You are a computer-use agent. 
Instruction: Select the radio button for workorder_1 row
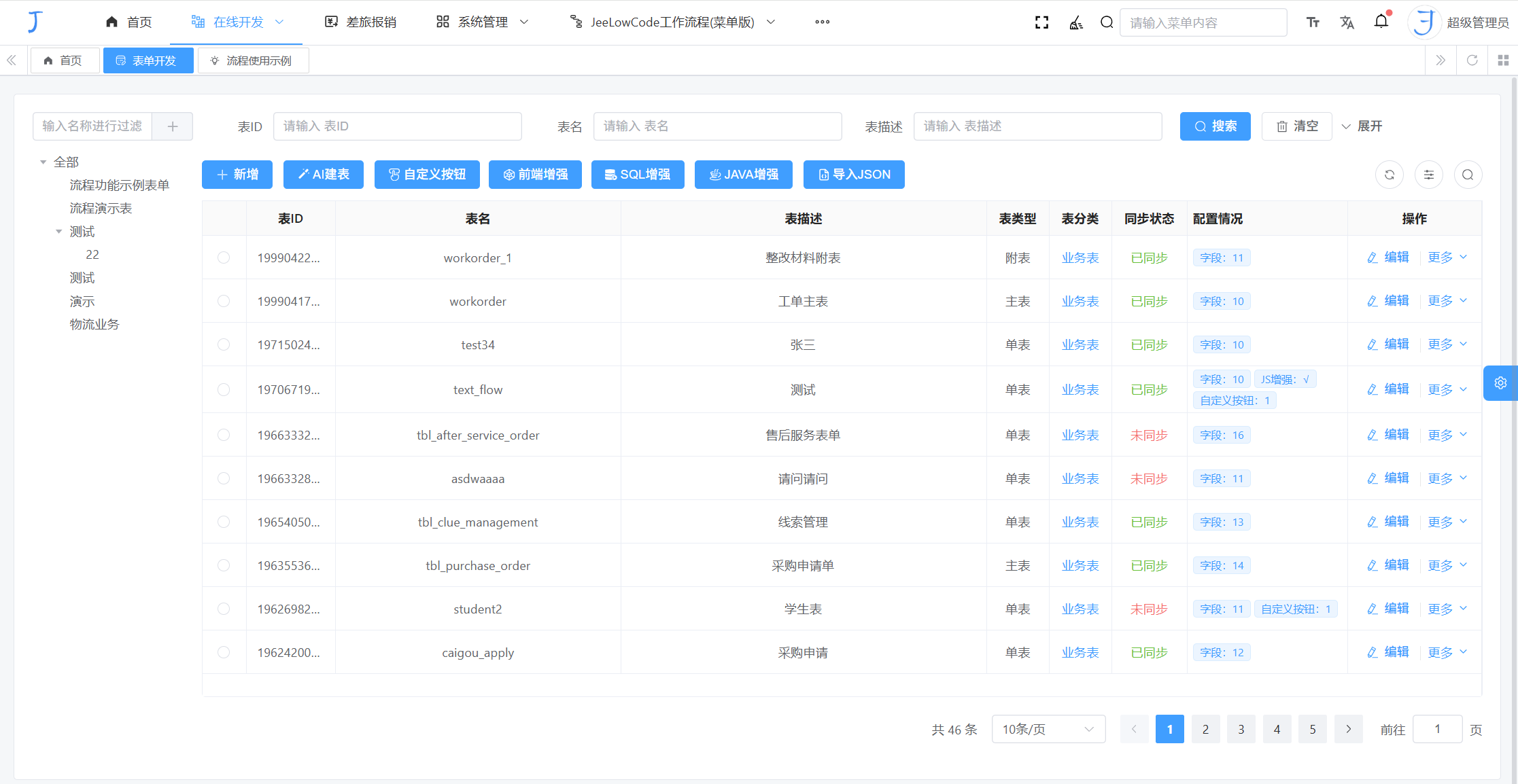224,257
